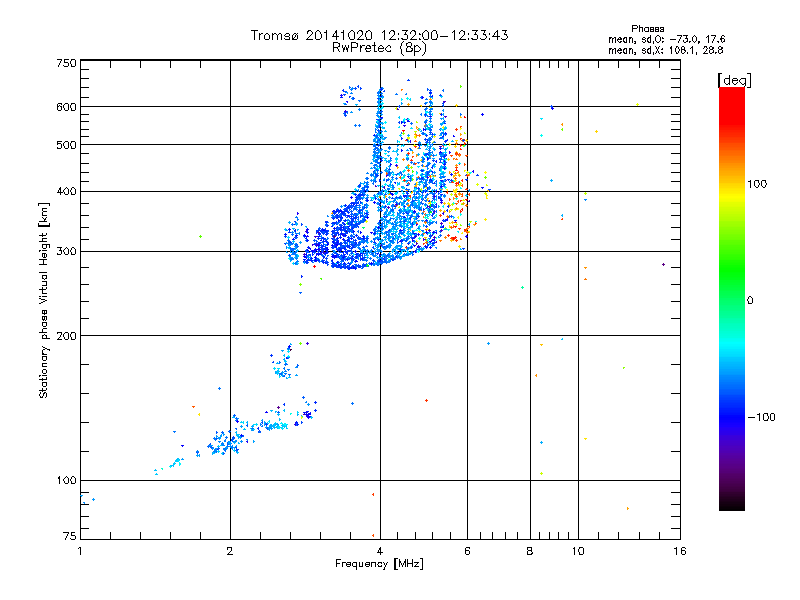Click the frequency-axis tick label "8"
800x600 pixels.
point(530,551)
